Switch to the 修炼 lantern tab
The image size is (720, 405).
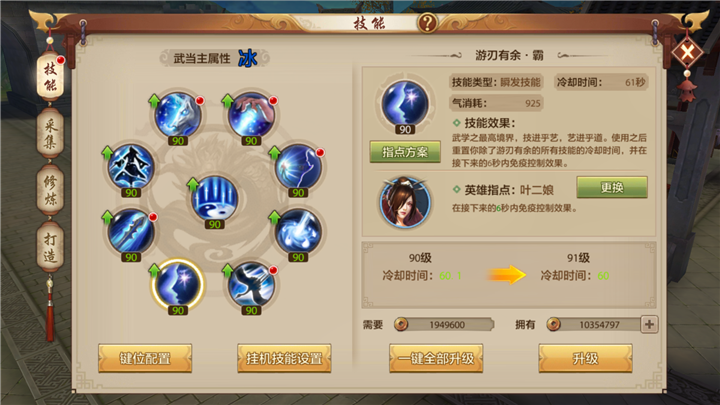point(50,190)
